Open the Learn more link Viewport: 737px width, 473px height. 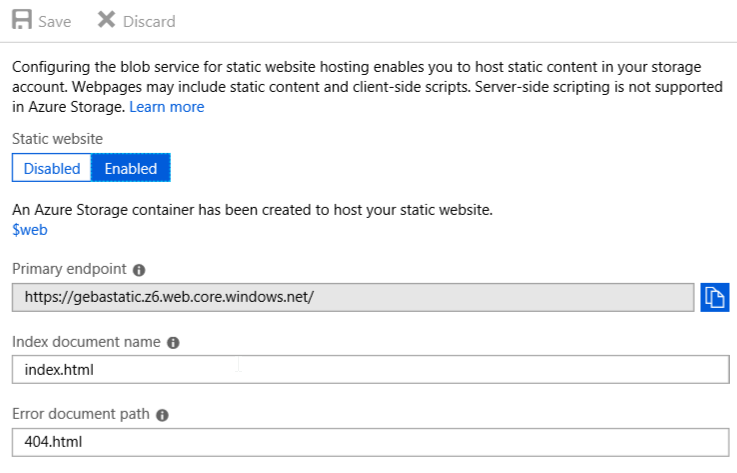coord(167,107)
